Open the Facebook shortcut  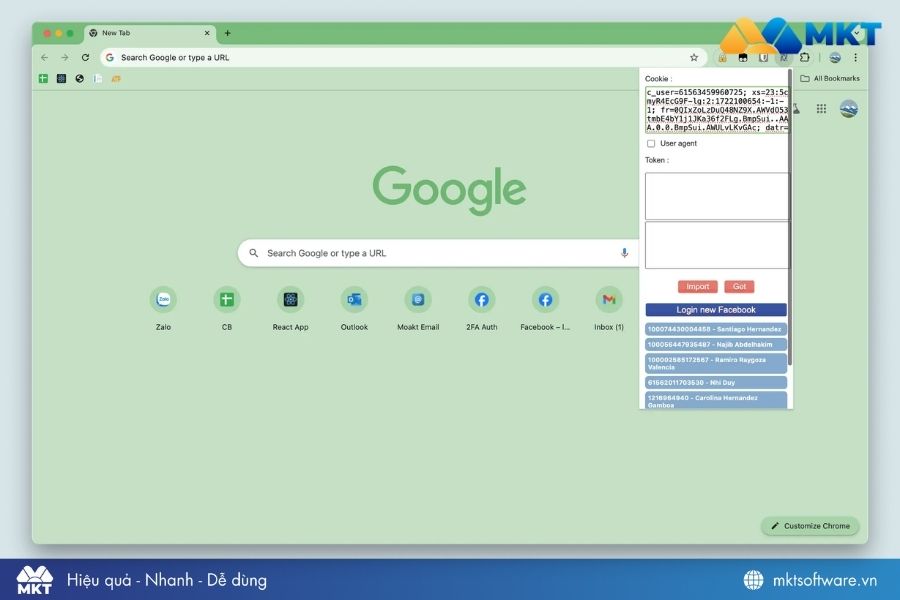pos(545,300)
